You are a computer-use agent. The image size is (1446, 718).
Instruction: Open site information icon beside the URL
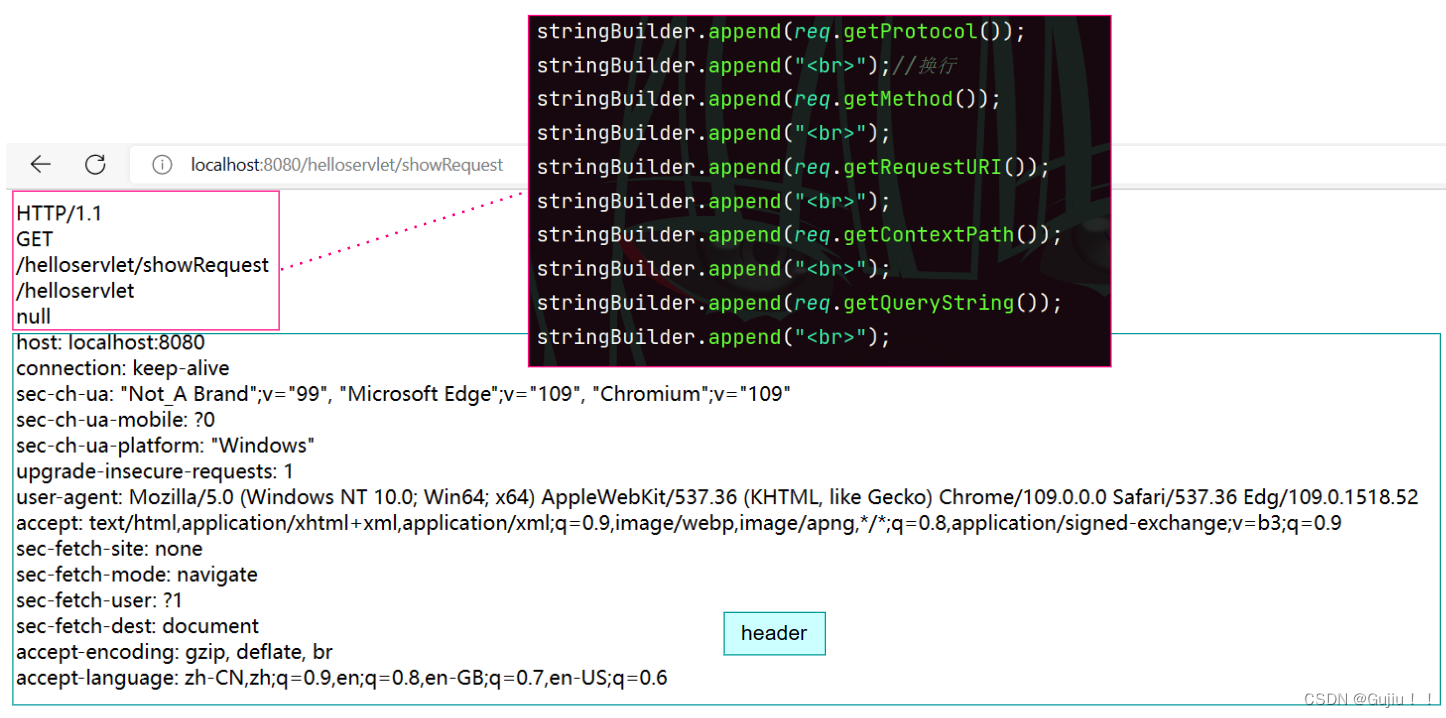pyautogui.click(x=162, y=165)
